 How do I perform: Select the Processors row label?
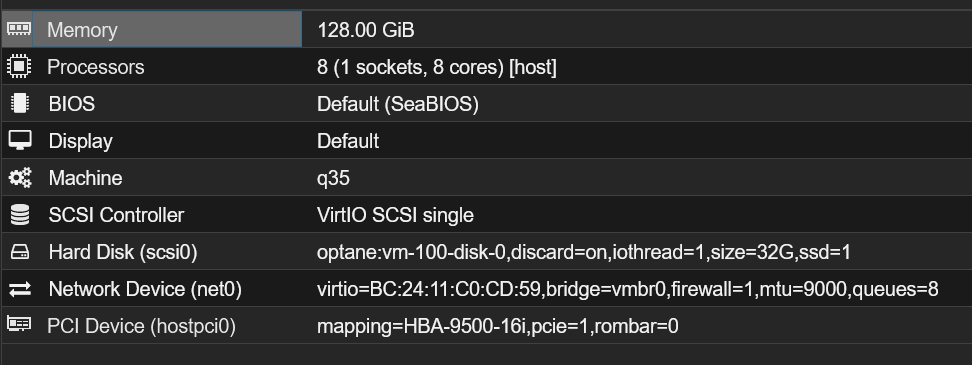[x=95, y=67]
